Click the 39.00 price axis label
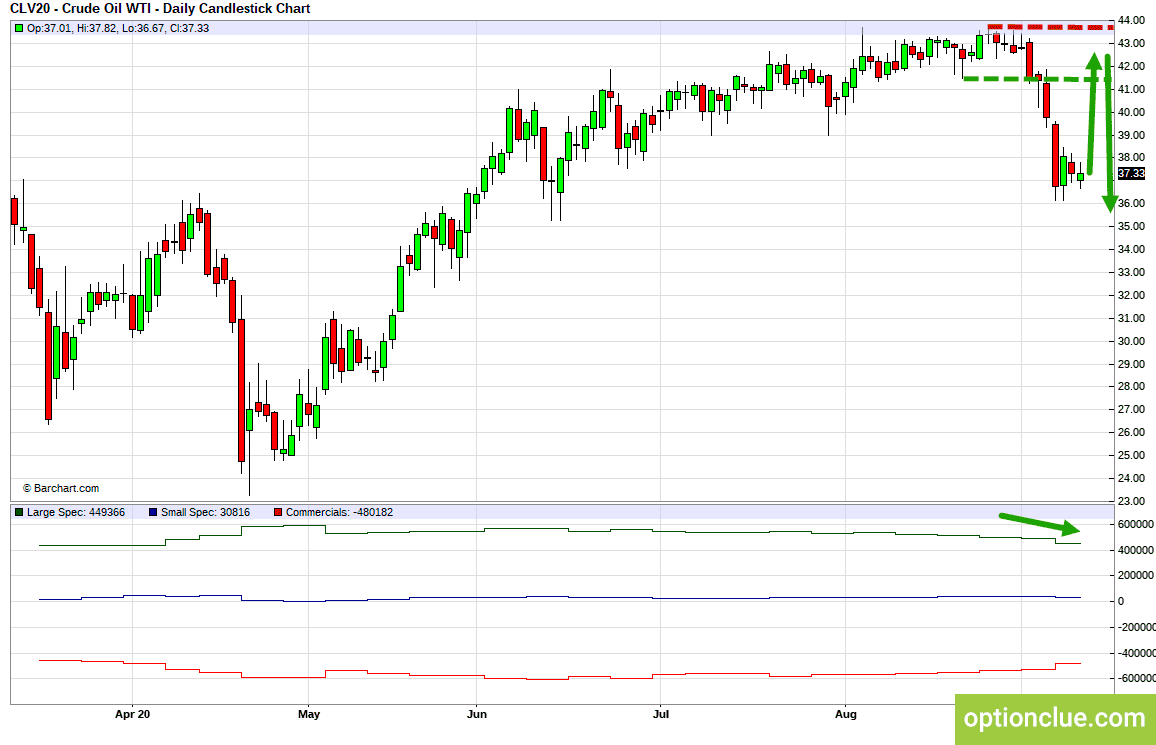 point(1132,136)
